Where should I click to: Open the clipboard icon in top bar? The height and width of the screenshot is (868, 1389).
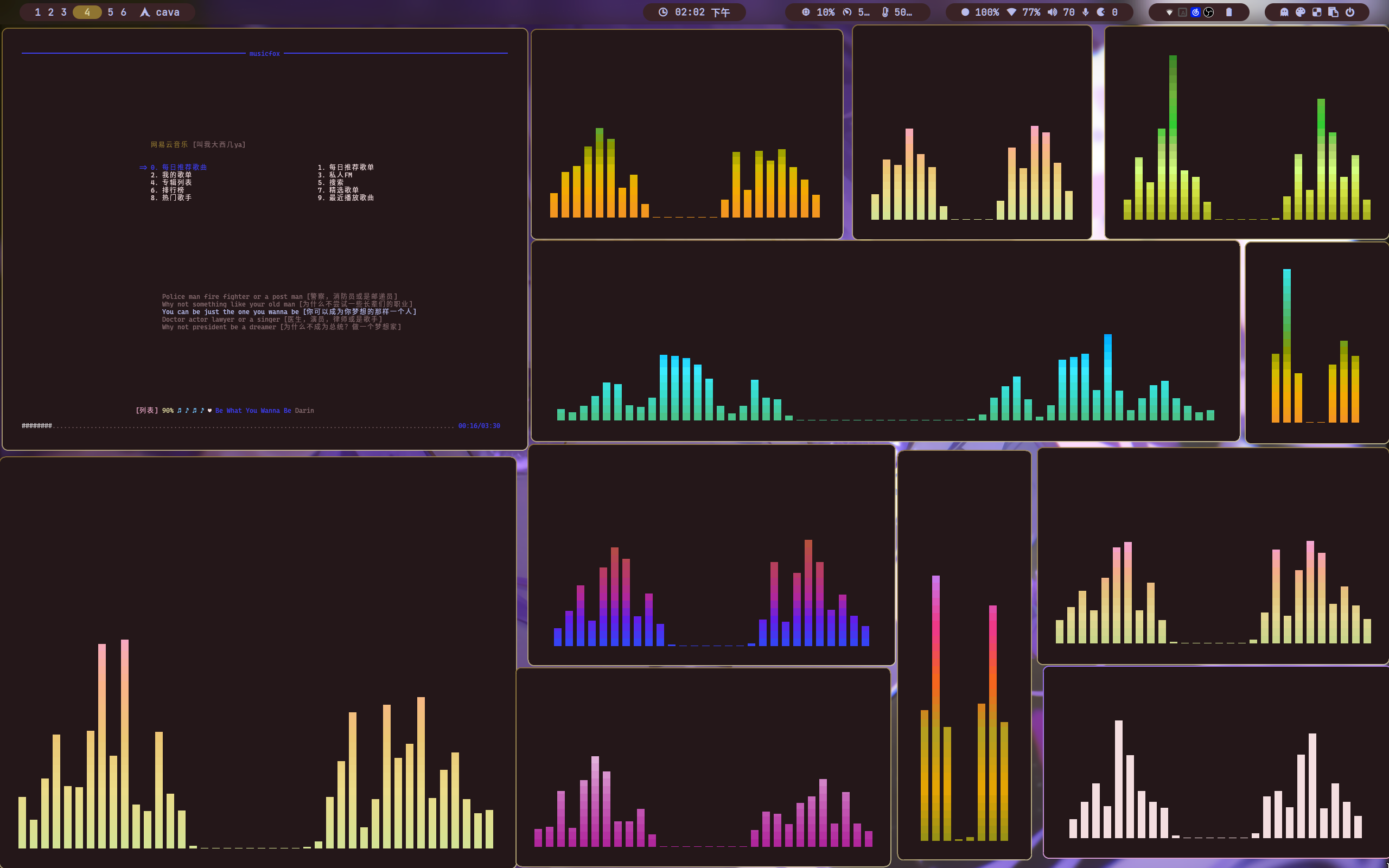tap(1333, 12)
